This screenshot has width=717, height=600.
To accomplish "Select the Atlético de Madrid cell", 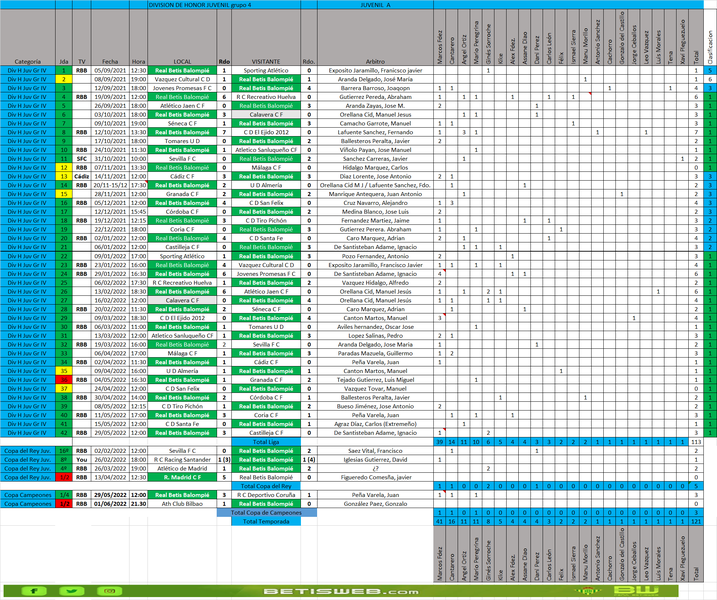I will (182, 468).
